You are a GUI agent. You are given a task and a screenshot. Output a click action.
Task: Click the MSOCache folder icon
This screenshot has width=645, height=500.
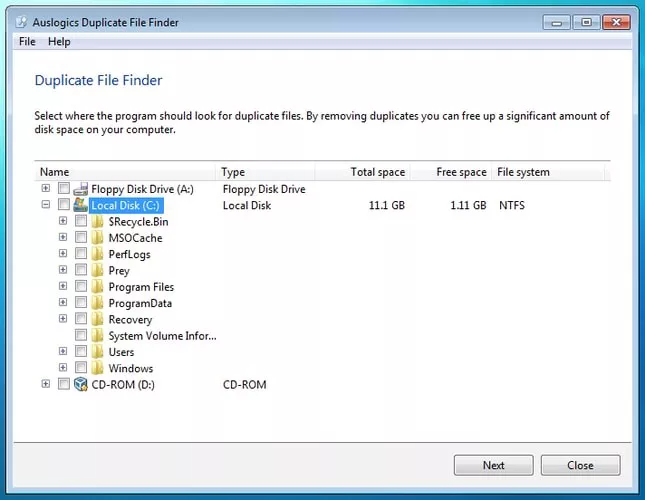coord(98,238)
